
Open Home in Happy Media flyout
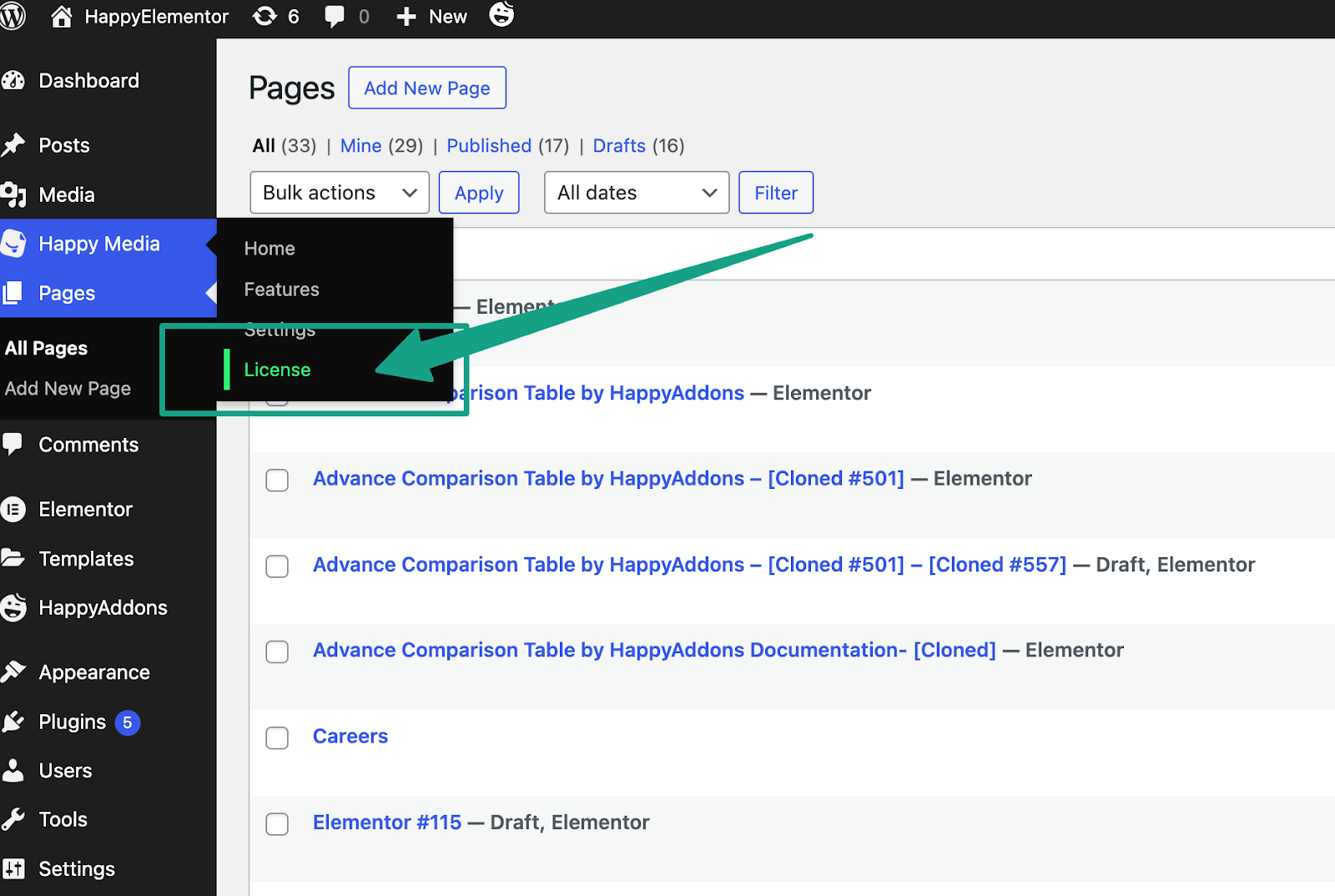click(270, 249)
